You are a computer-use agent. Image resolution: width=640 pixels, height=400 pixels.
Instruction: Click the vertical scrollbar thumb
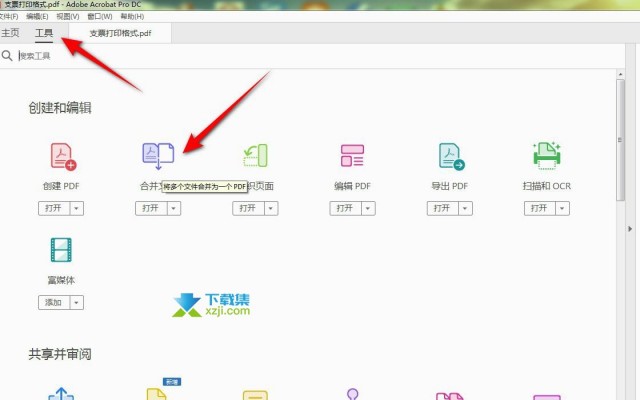(x=620, y=140)
